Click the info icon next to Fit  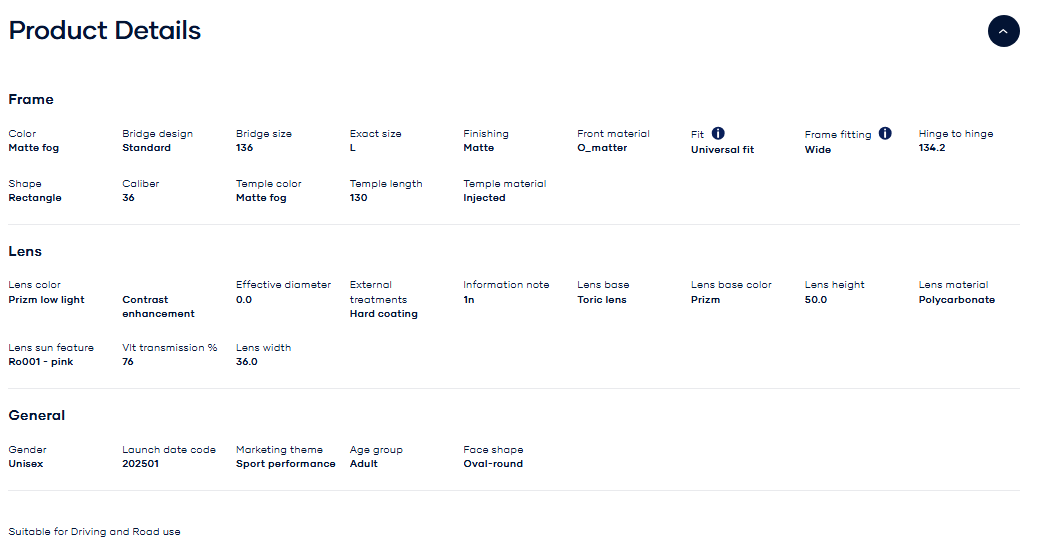coord(718,133)
